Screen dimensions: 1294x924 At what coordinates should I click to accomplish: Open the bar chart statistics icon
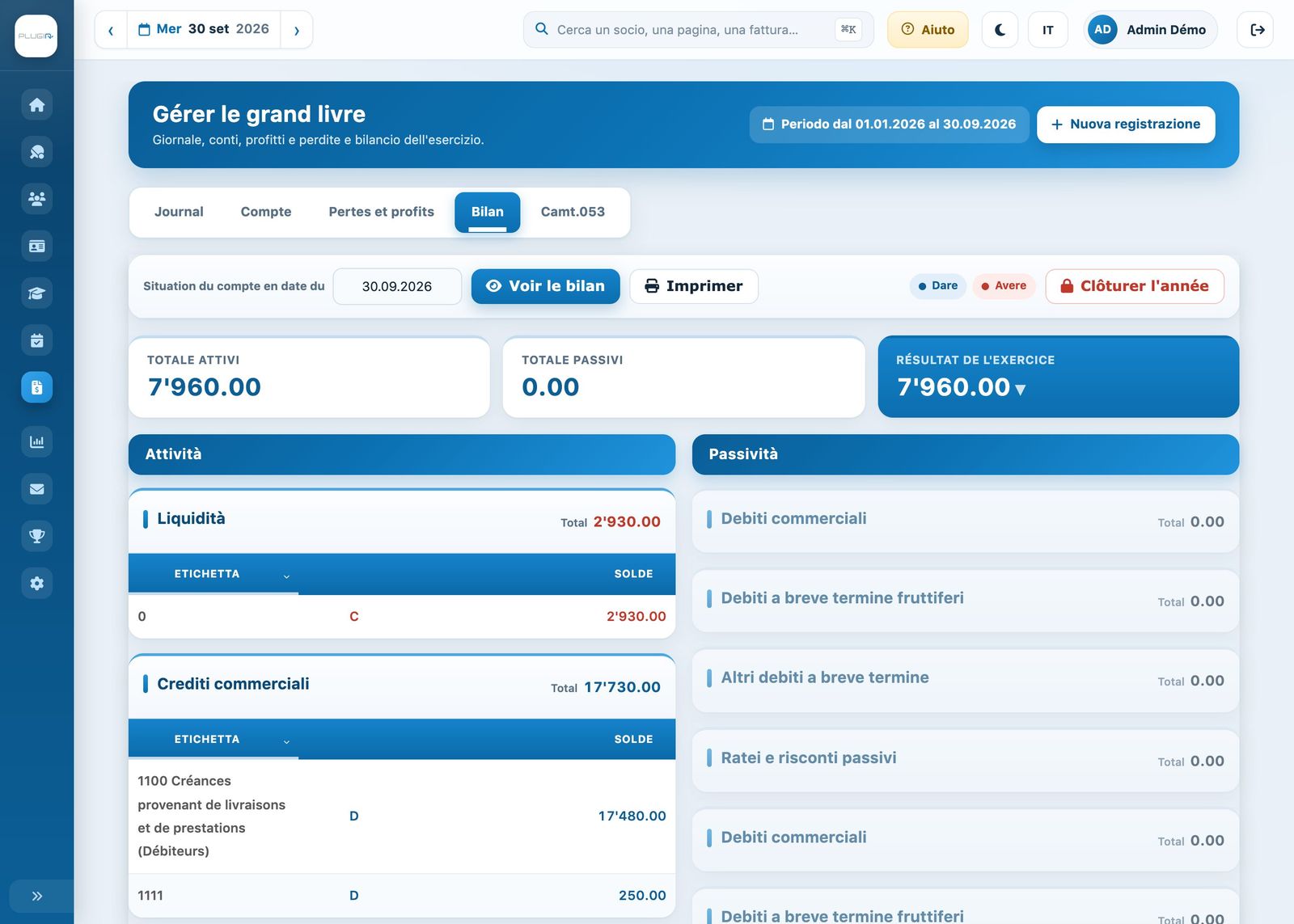(x=36, y=441)
